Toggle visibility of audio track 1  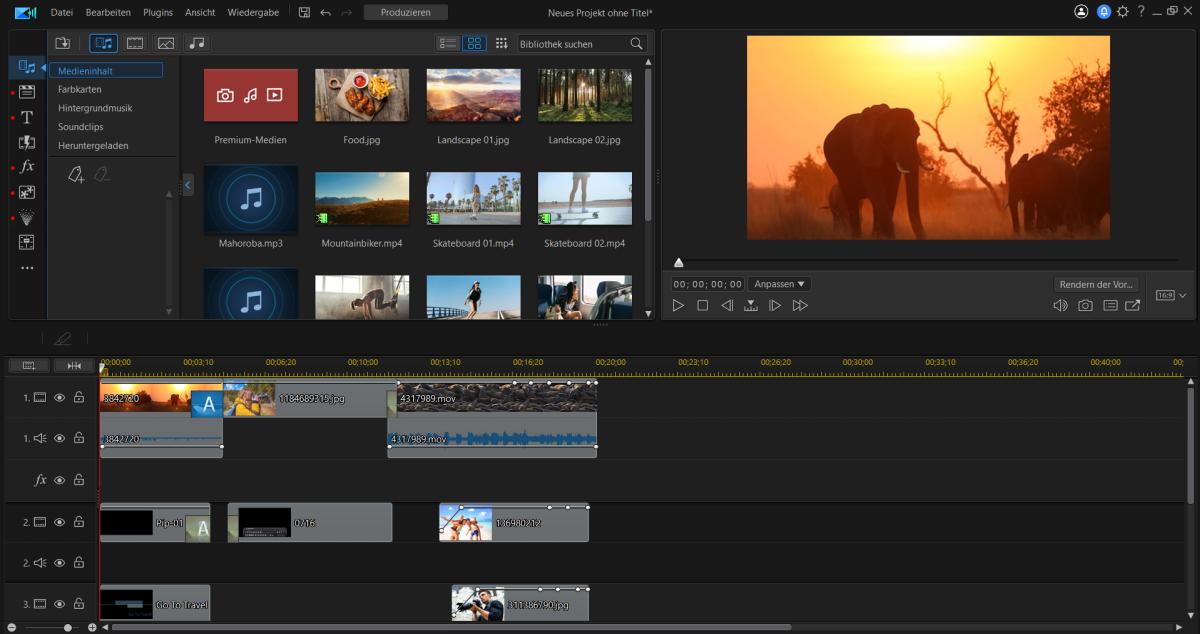59,438
